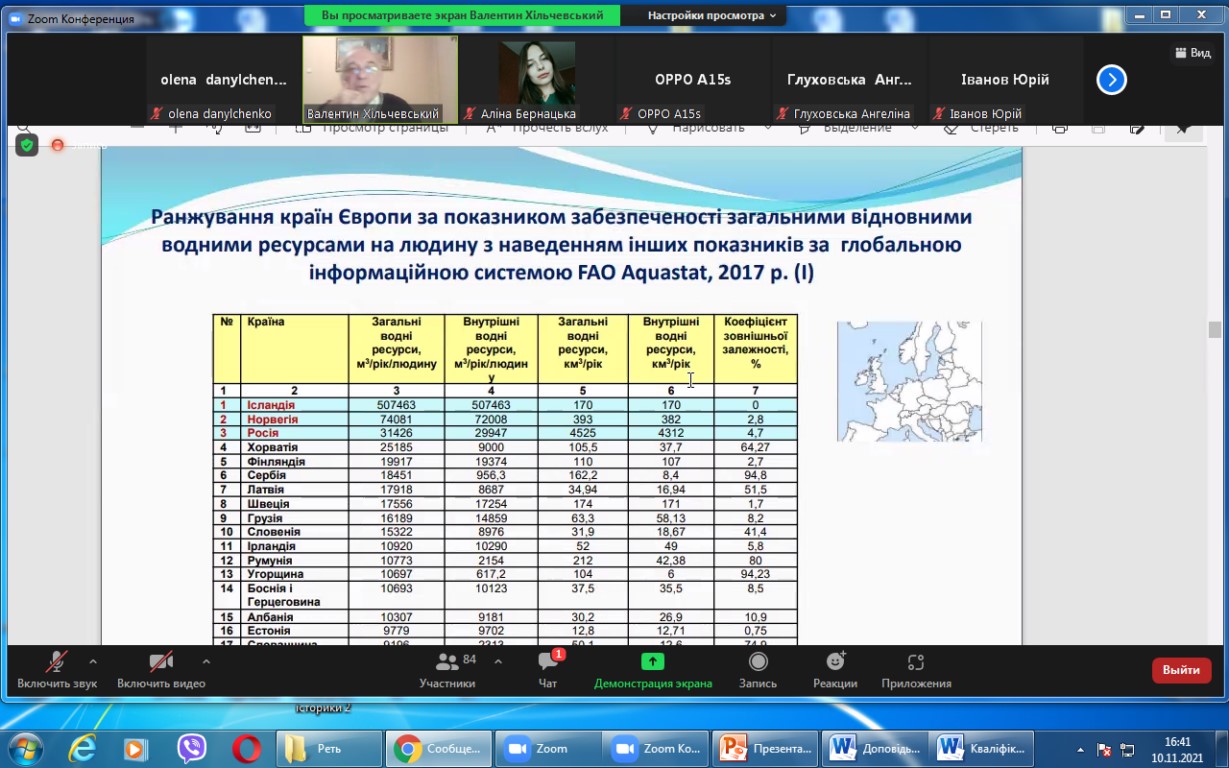Screen dimensions: 1229x768
Task: Click Словенія in the country column
Action: [273, 532]
